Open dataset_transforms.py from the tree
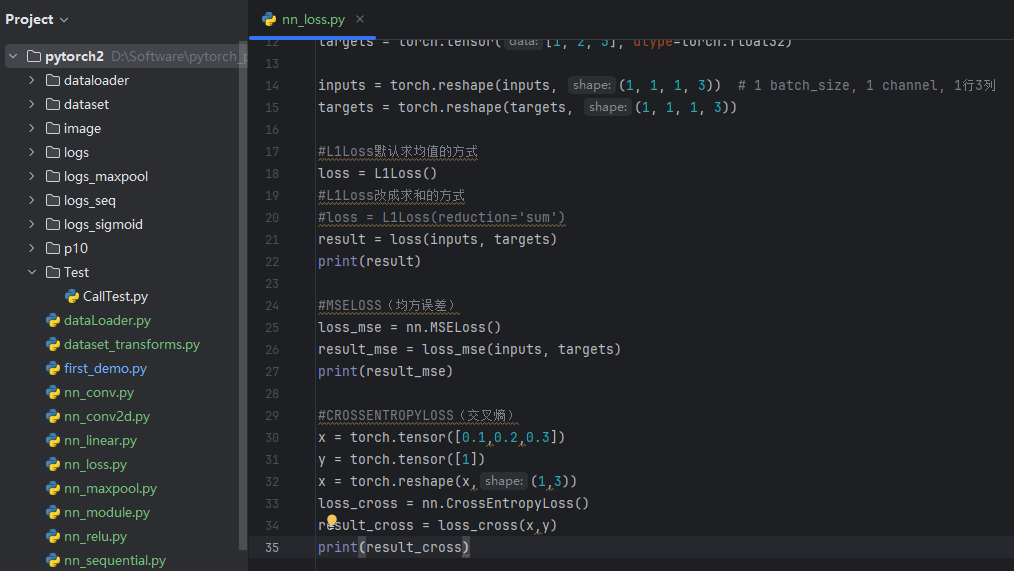The image size is (1014, 571). click(x=132, y=344)
